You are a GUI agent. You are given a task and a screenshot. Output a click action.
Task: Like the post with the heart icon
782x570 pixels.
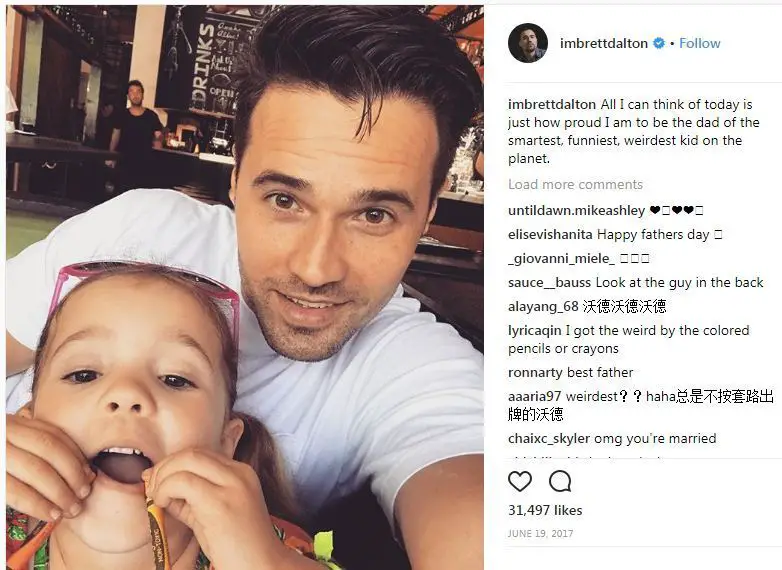[x=520, y=481]
